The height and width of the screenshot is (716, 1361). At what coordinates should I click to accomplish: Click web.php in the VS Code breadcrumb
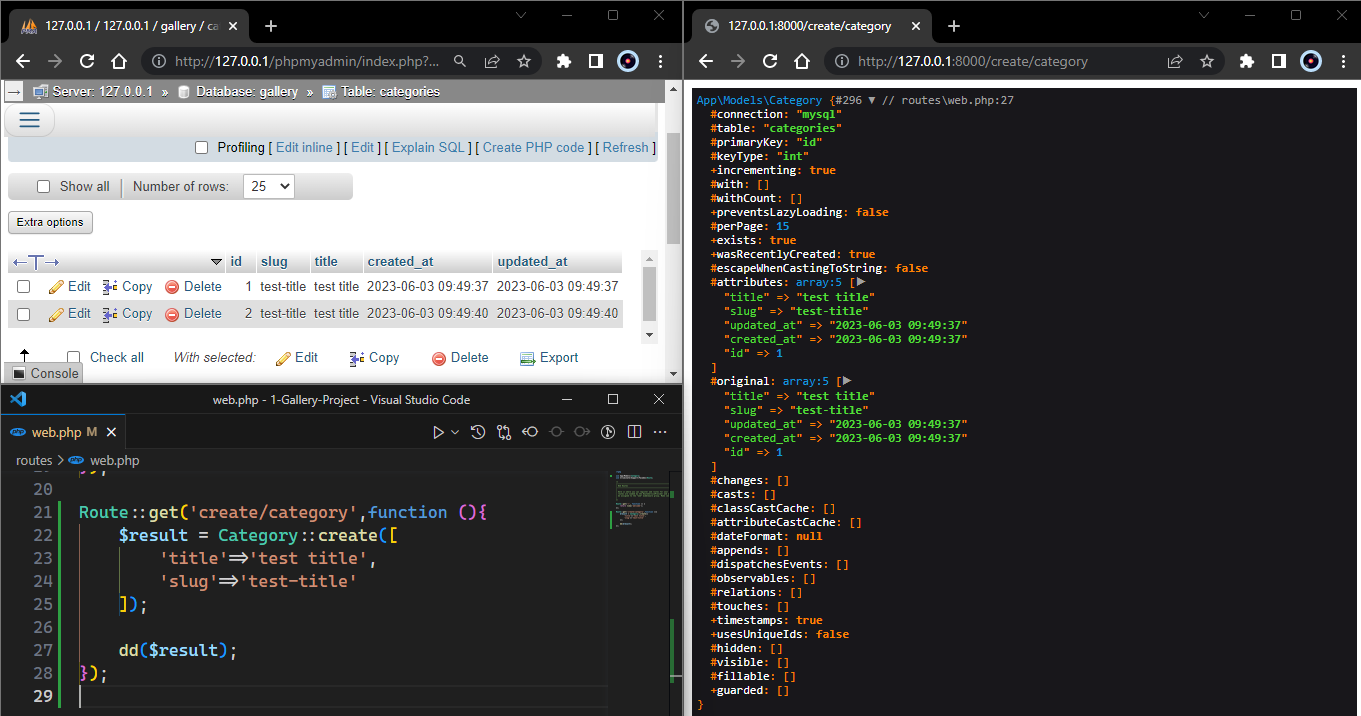coord(115,460)
